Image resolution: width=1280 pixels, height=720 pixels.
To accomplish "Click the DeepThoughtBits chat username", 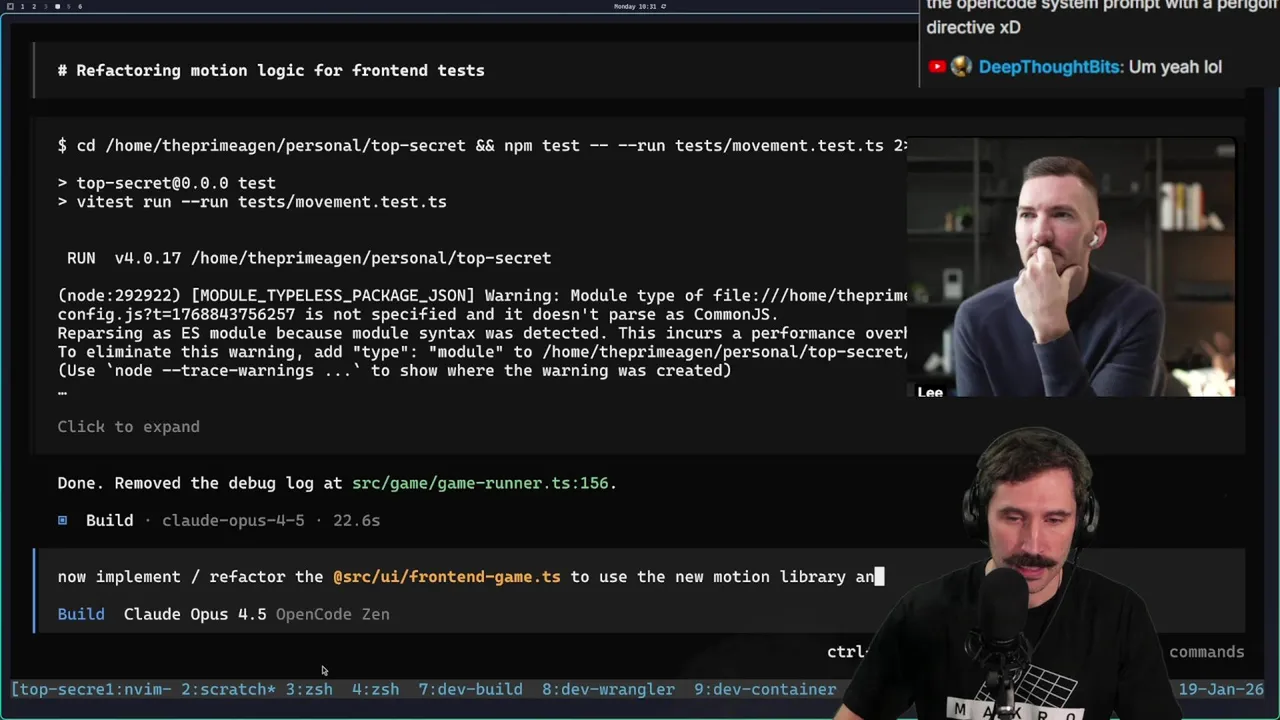I will point(1050,67).
